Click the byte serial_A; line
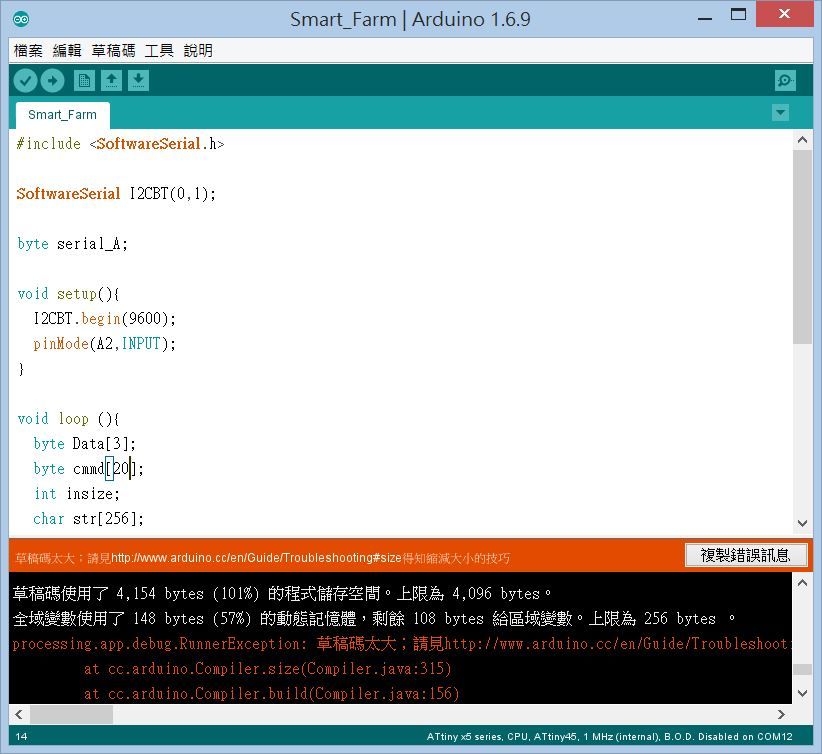This screenshot has height=754, width=822. tap(72, 244)
